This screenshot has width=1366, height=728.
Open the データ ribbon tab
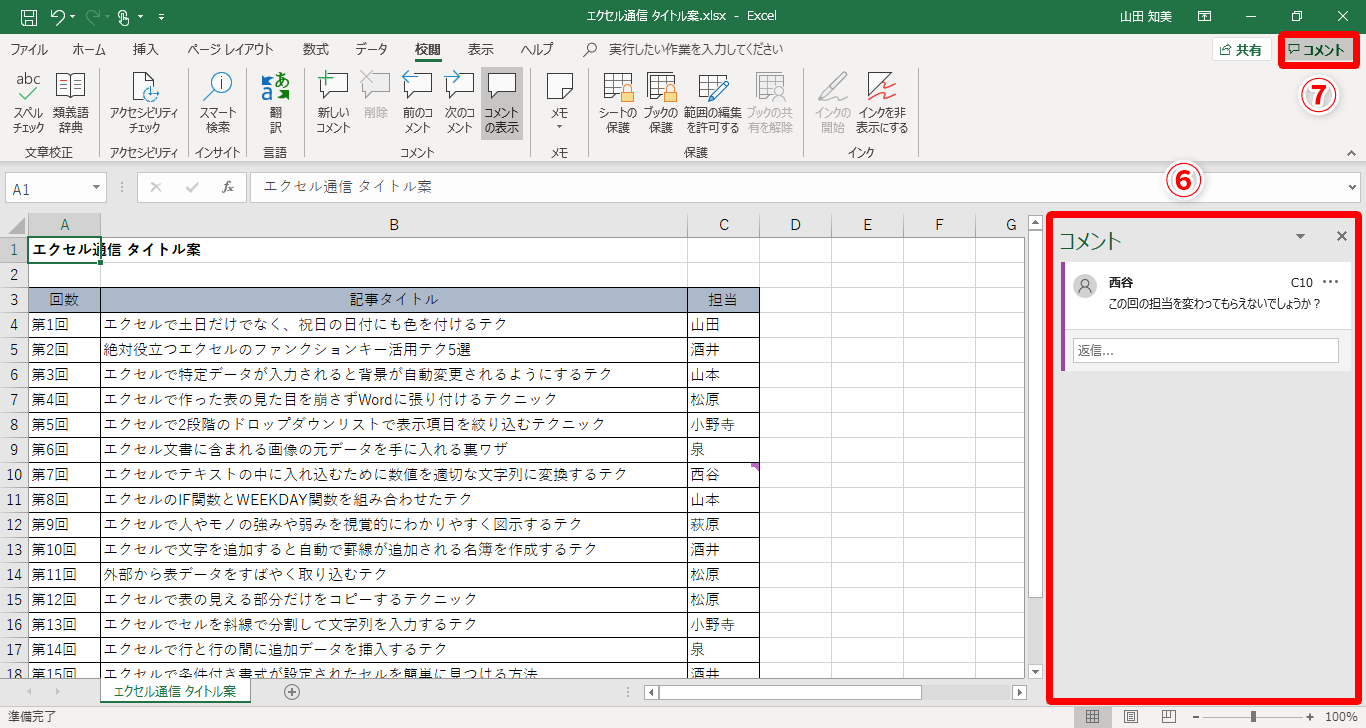(372, 49)
